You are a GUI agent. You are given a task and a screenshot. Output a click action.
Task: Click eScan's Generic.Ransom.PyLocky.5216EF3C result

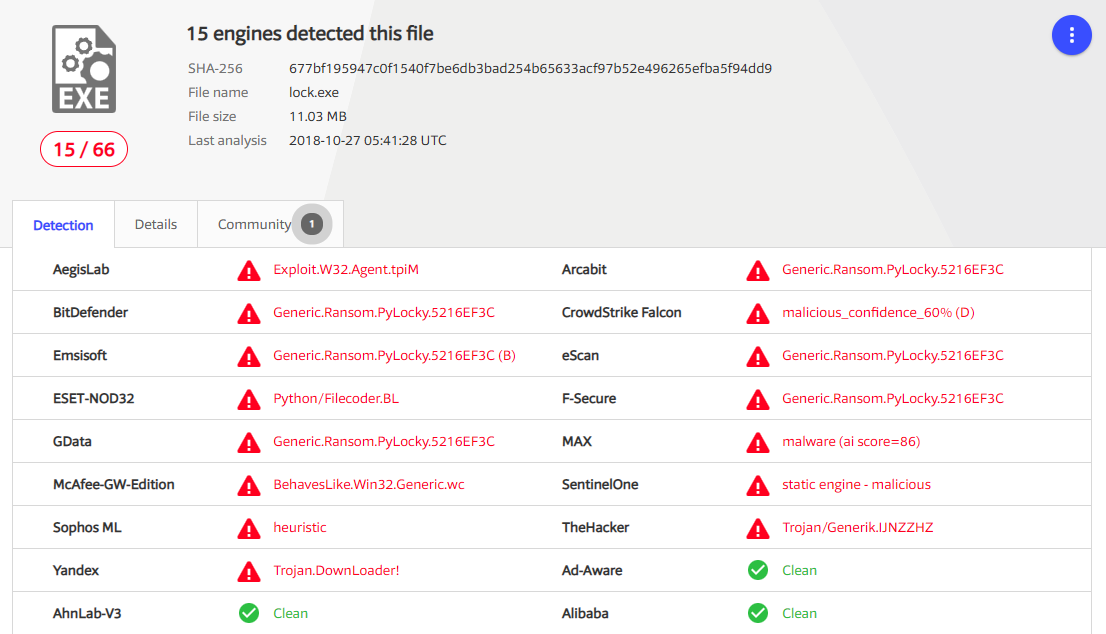tap(893, 355)
